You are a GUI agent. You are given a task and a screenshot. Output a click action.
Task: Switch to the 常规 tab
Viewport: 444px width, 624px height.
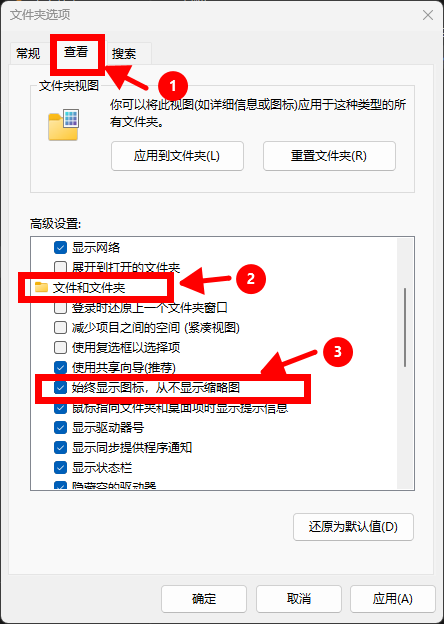click(x=28, y=53)
